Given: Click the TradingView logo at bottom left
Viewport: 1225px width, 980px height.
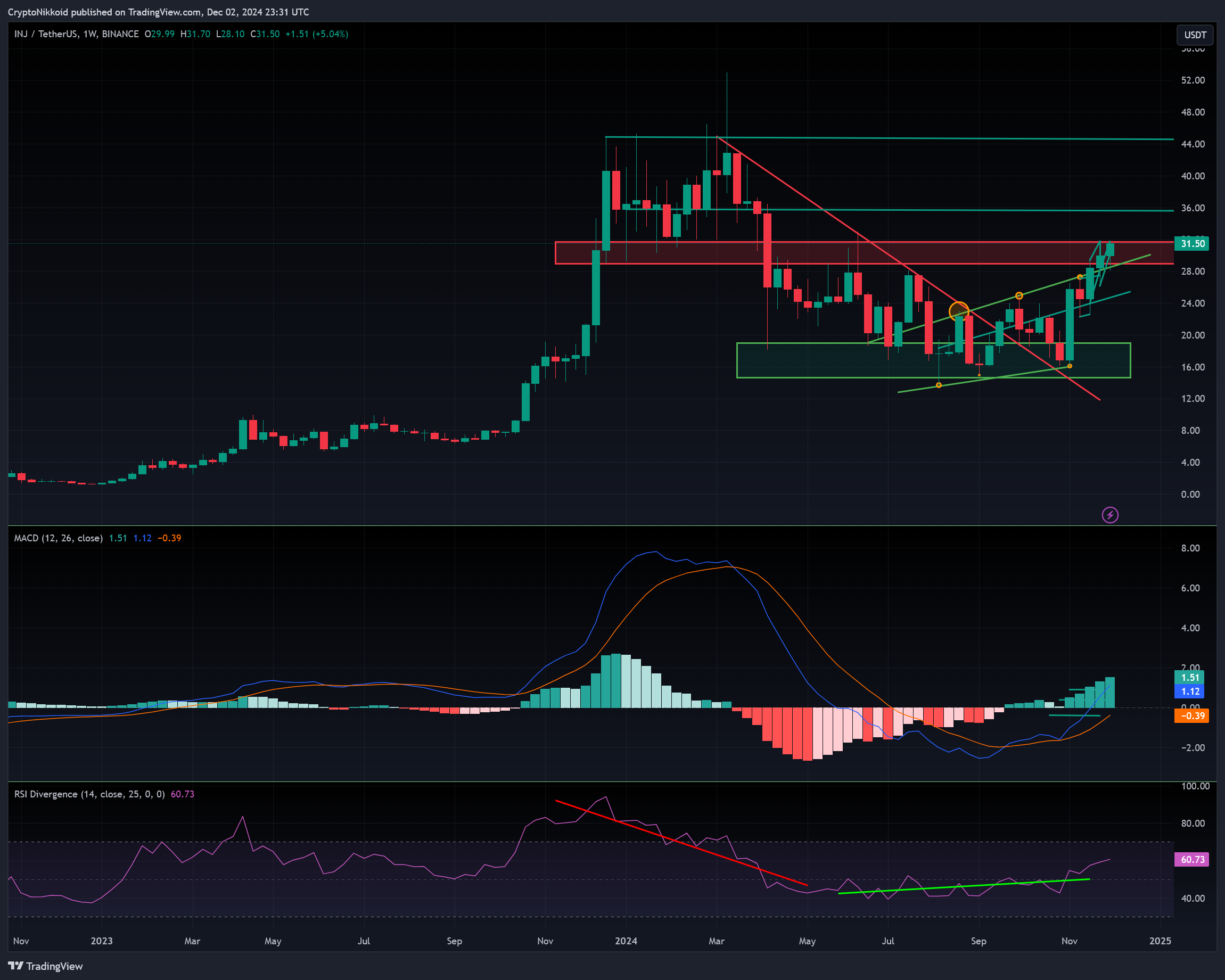Looking at the screenshot, I should tap(45, 966).
